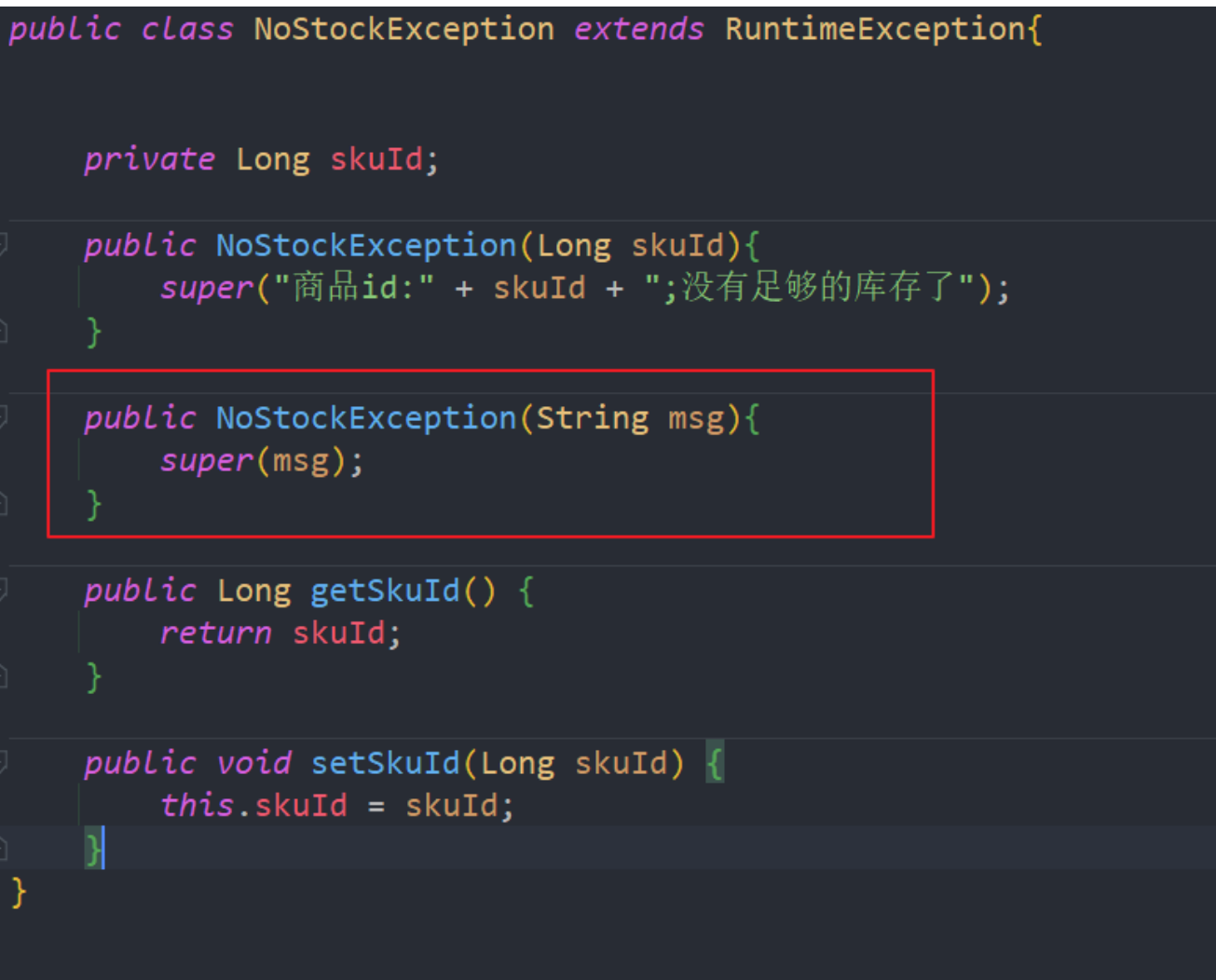Click 'skuId' in the private field declaration

376,159
